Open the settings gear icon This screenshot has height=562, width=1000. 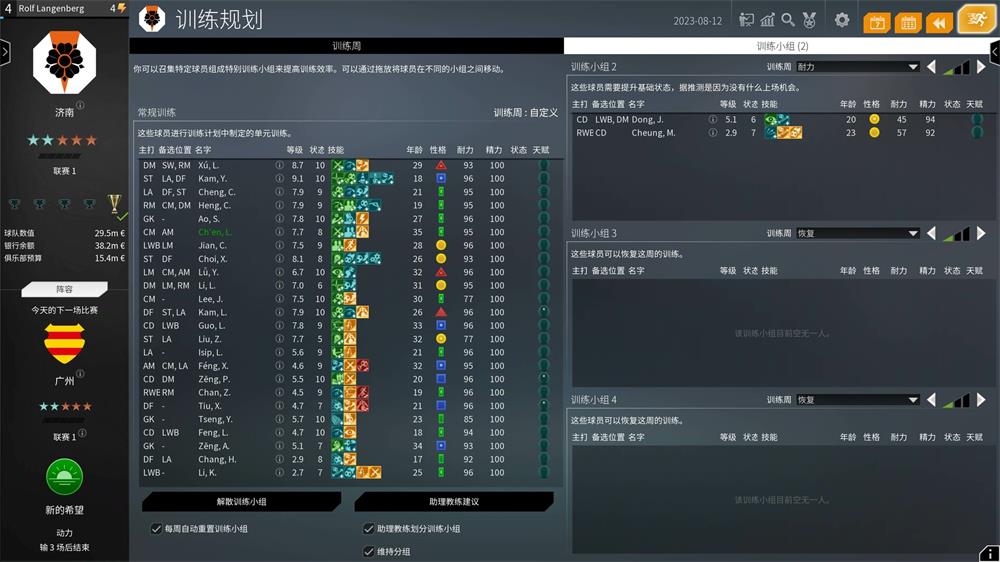(842, 20)
